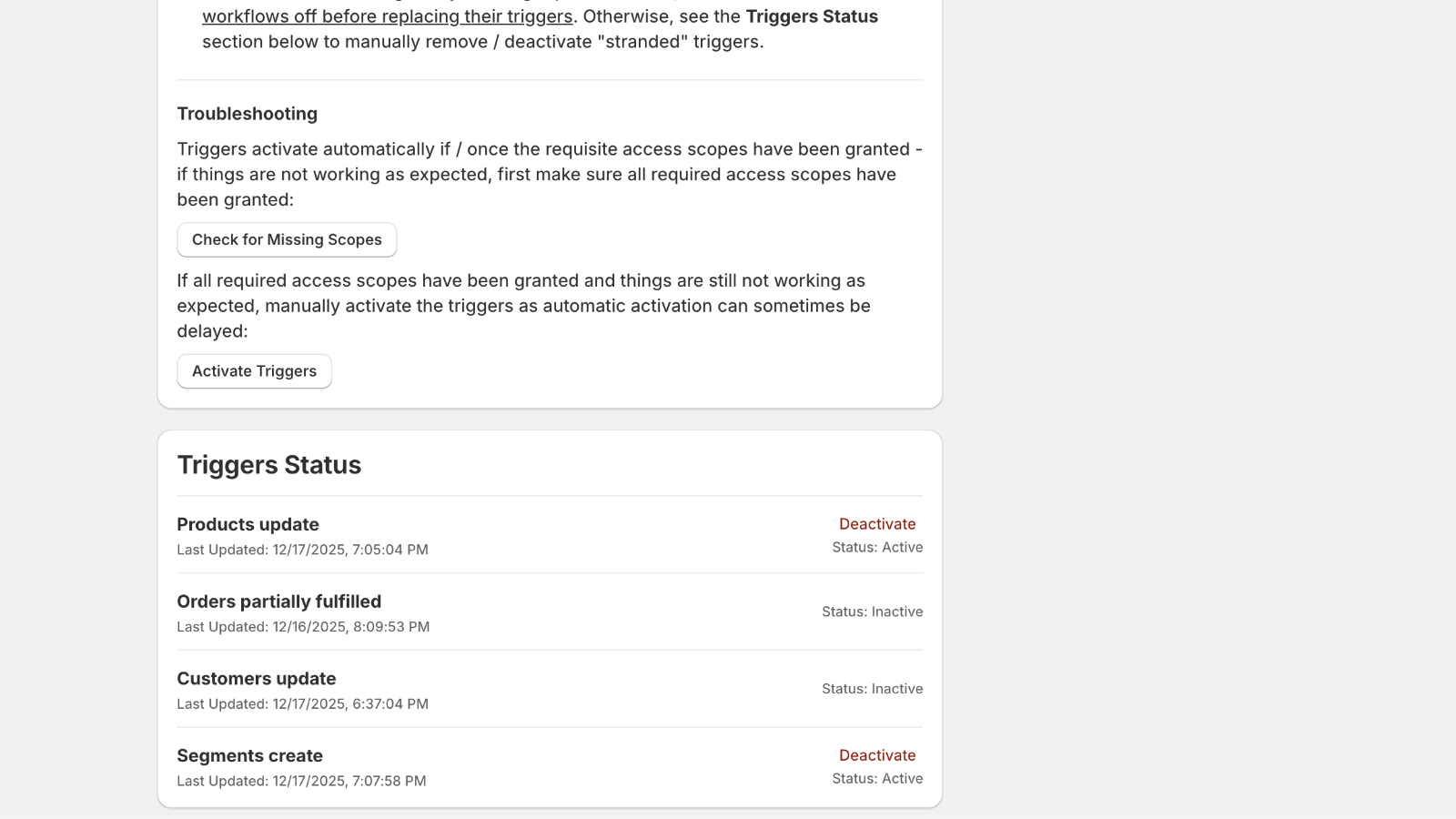This screenshot has width=1456, height=819.
Task: Click the bold Triggers Status text in paragraph
Action: 811,15
